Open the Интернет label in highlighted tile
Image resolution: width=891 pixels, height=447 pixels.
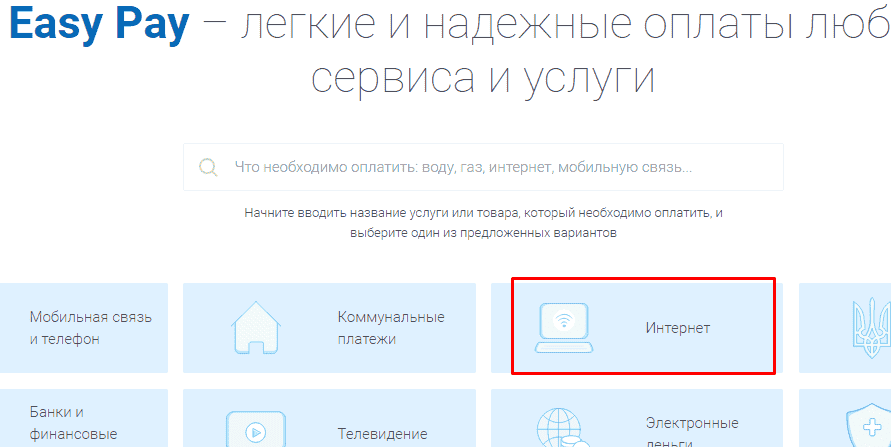677,328
